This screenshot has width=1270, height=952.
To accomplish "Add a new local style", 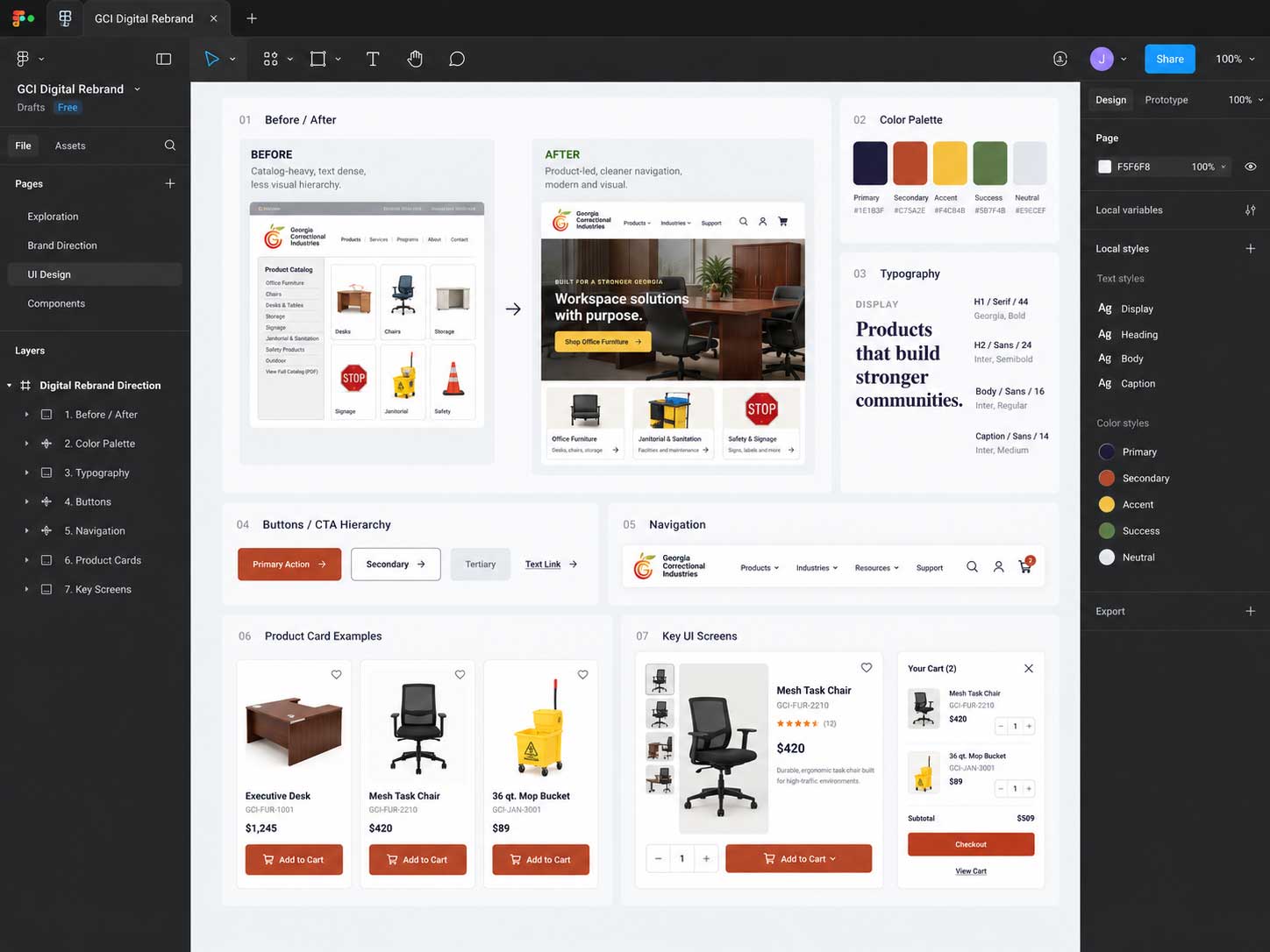I will coord(1251,249).
